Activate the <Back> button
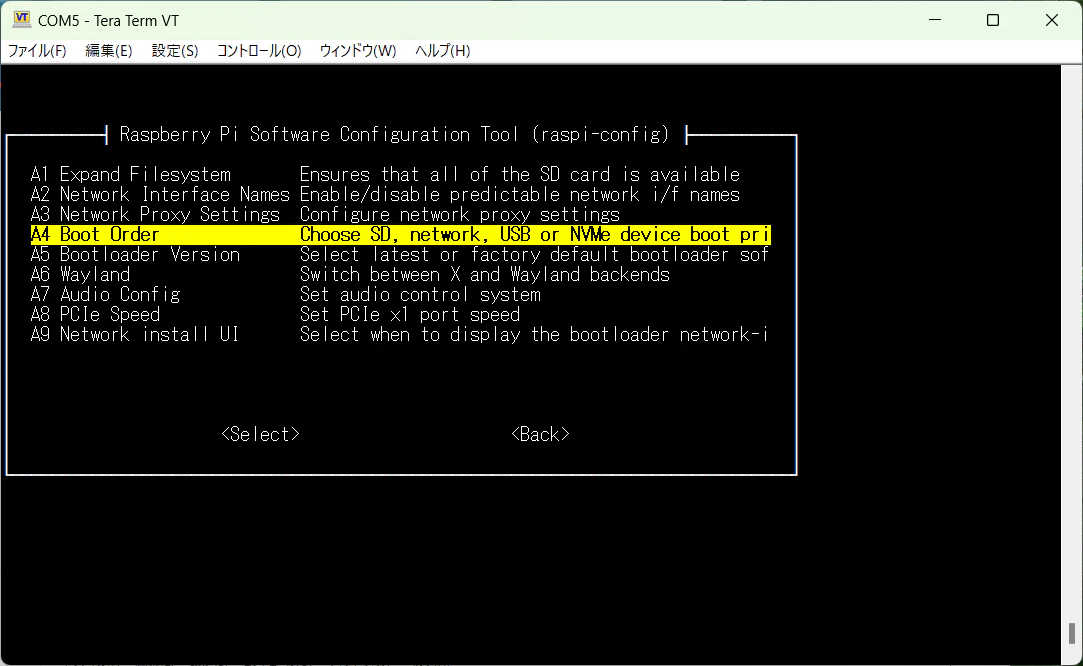The width and height of the screenshot is (1083, 666). coord(540,434)
